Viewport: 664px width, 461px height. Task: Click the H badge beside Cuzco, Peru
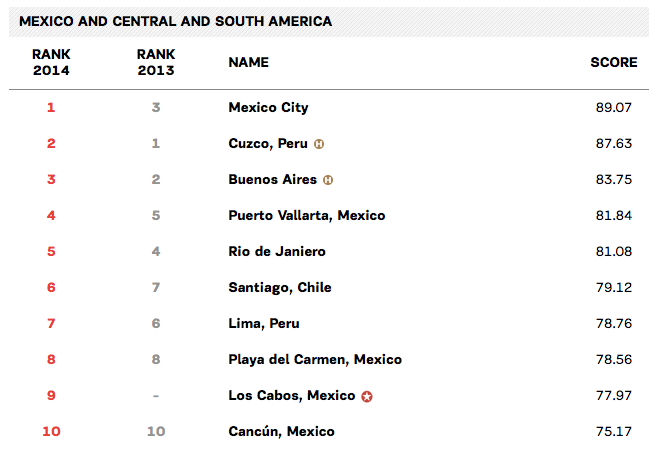319,144
